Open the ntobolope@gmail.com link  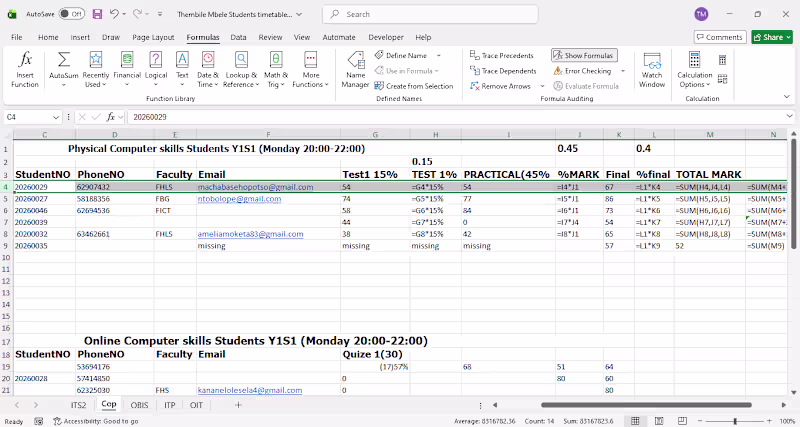[239, 199]
